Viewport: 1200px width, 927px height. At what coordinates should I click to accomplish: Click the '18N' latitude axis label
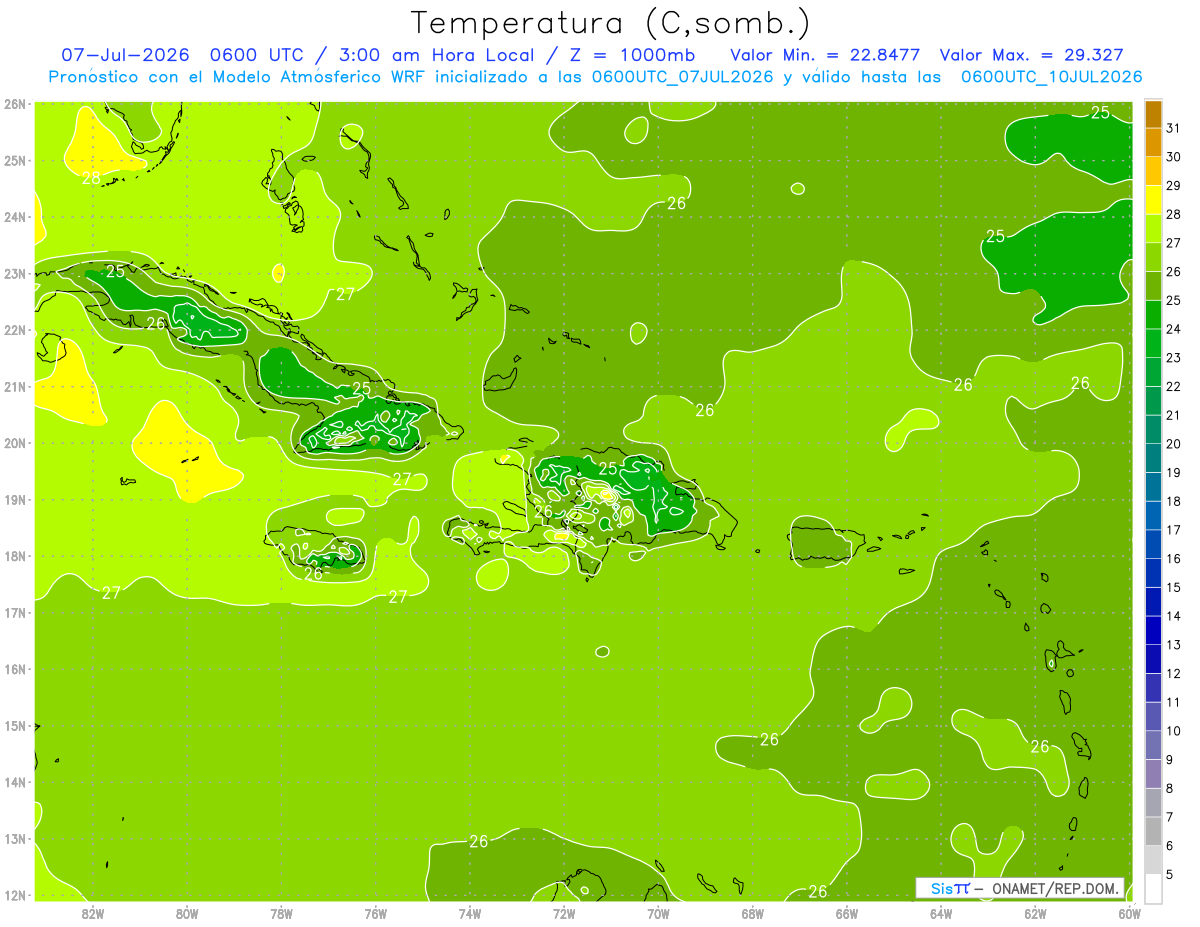click(14, 556)
